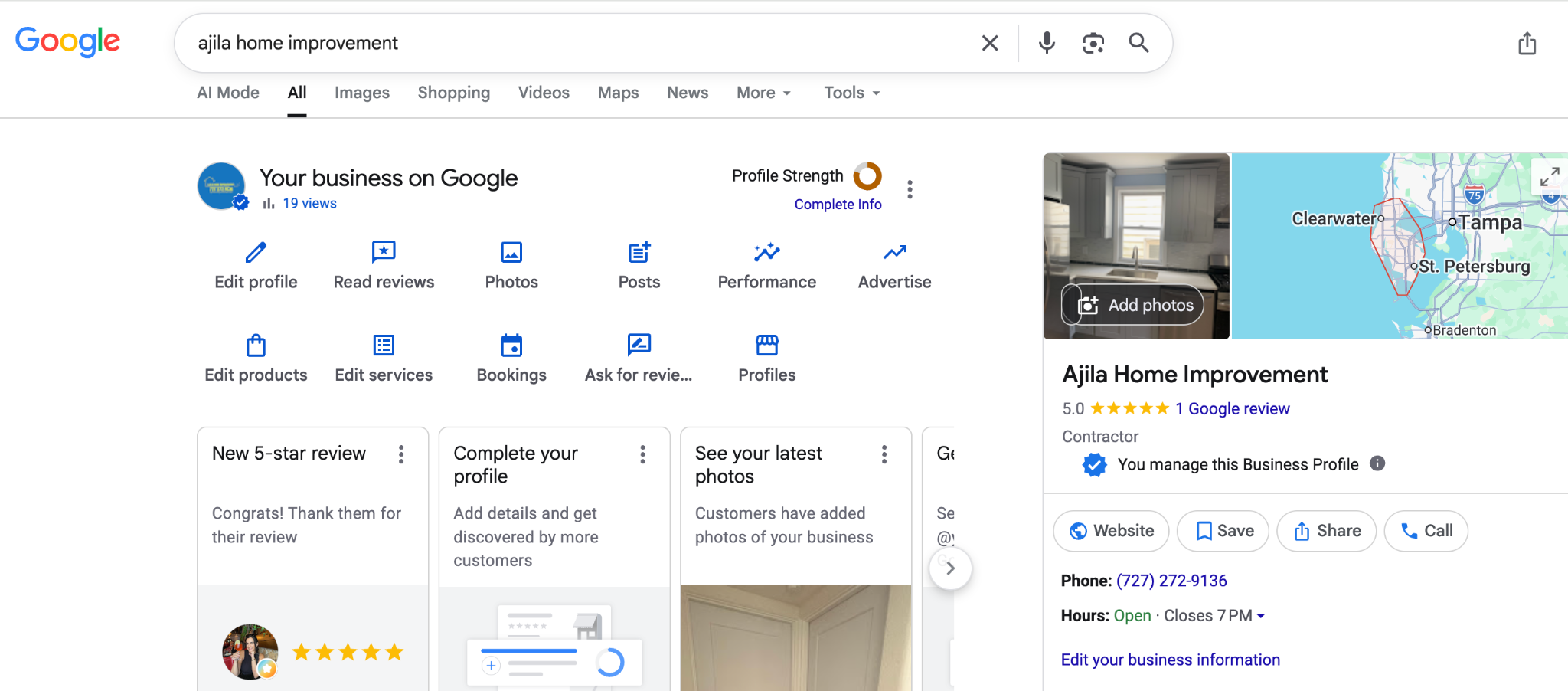This screenshot has height=691, width=1568.
Task: Open Edit services list icon
Action: click(384, 345)
